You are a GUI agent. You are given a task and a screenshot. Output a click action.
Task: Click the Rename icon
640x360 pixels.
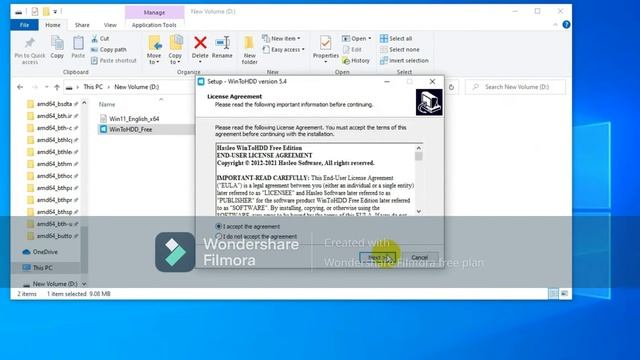pyautogui.click(x=222, y=42)
